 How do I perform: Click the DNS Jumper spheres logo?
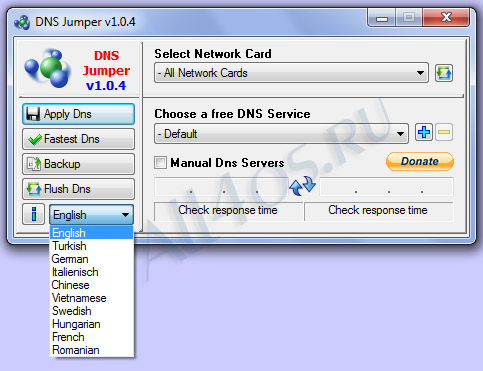47,68
